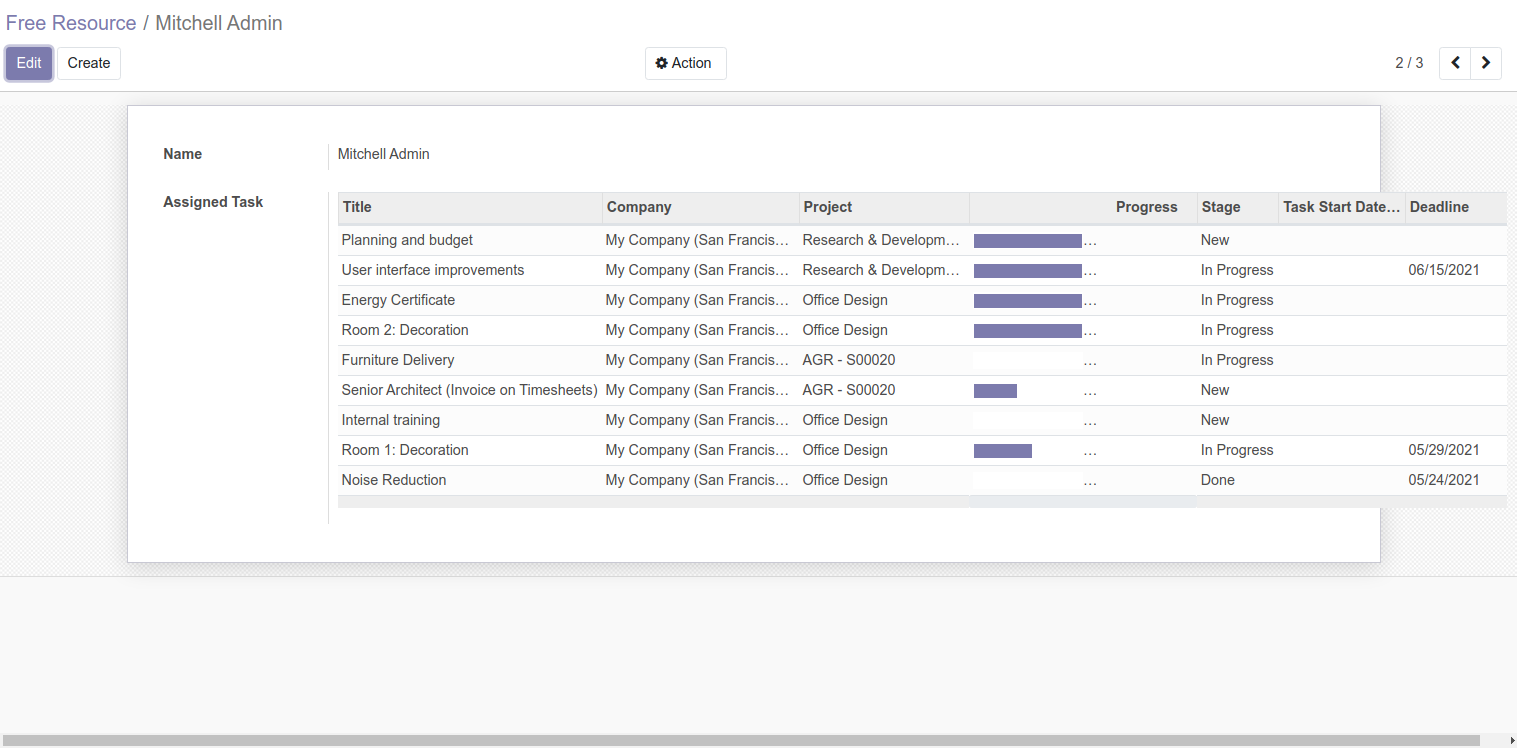This screenshot has height=748, width=1517.
Task: Open the Noise Reduction task row
Action: point(394,480)
